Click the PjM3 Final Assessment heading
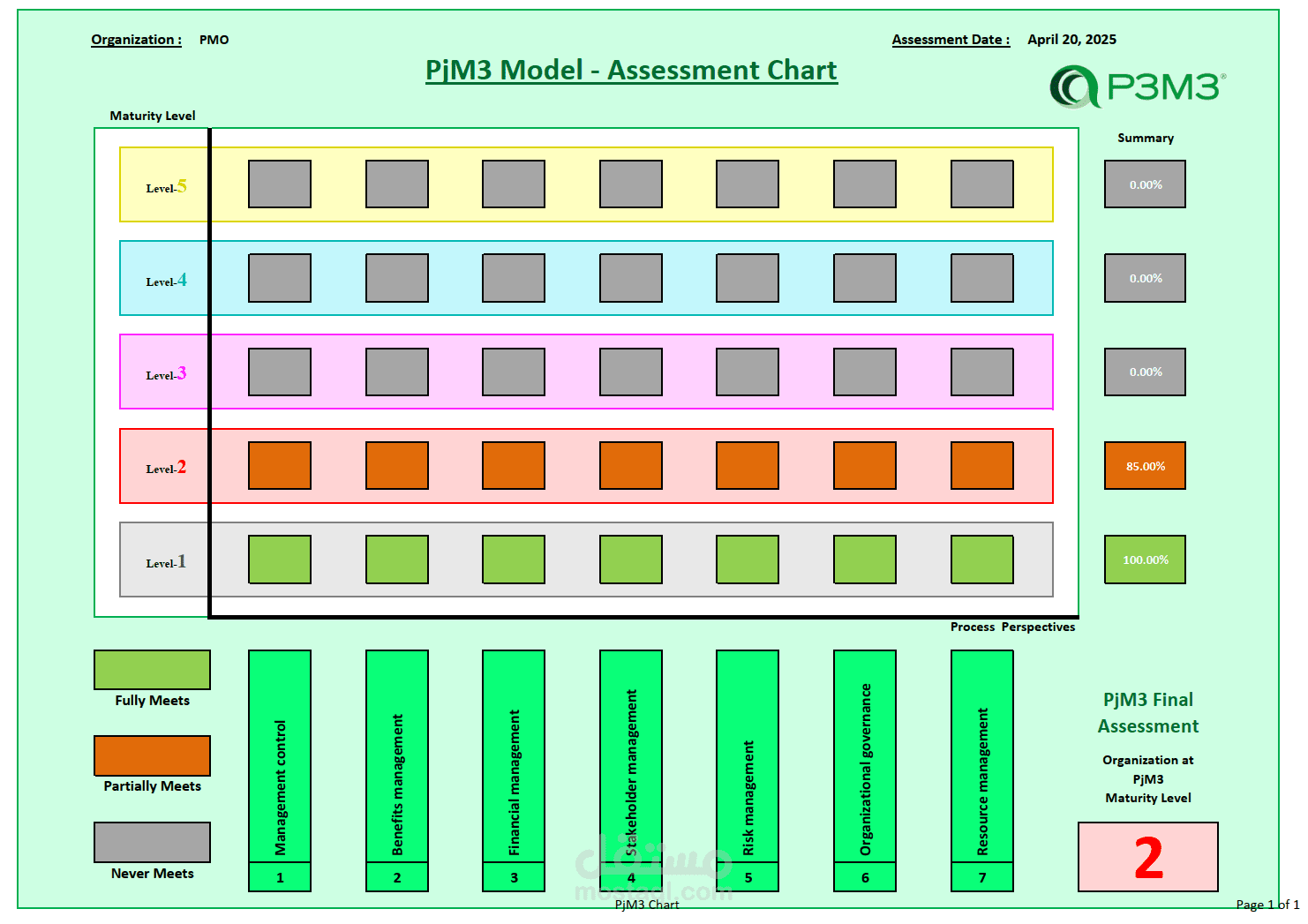Viewport: 1308px width, 924px height. (x=1148, y=712)
